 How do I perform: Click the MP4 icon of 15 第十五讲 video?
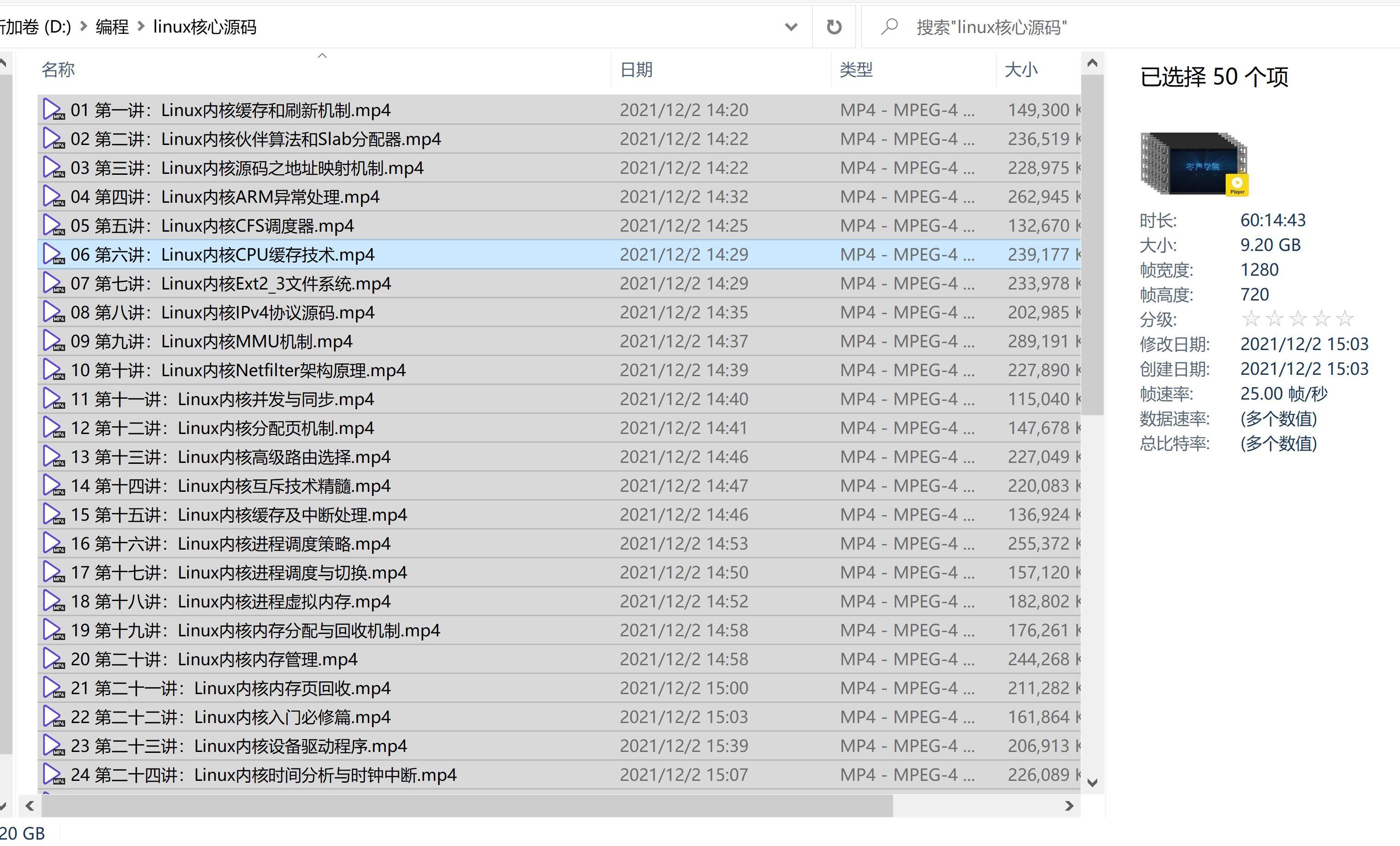pyautogui.click(x=53, y=514)
